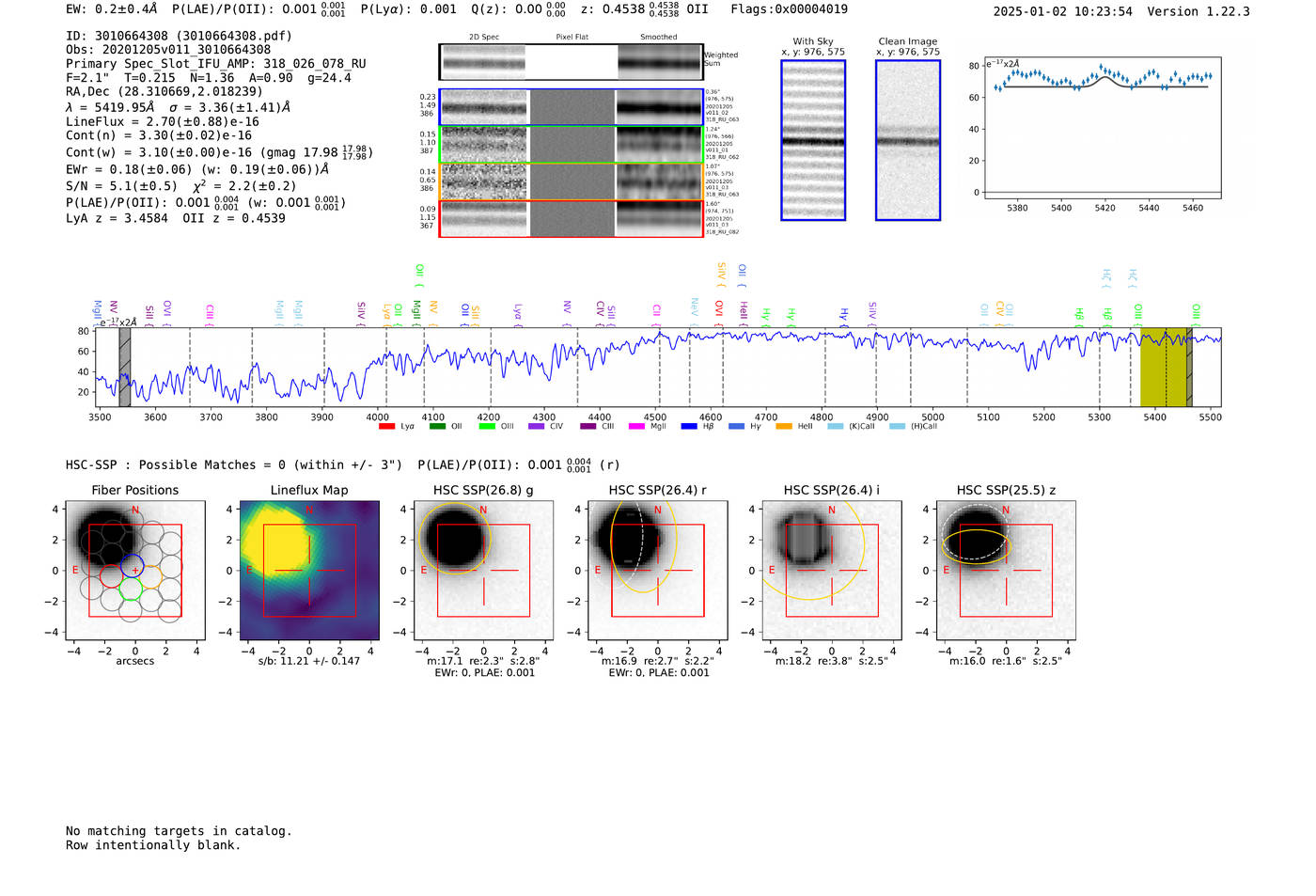Click the yellow highlighted region near 5400

click(x=1166, y=368)
